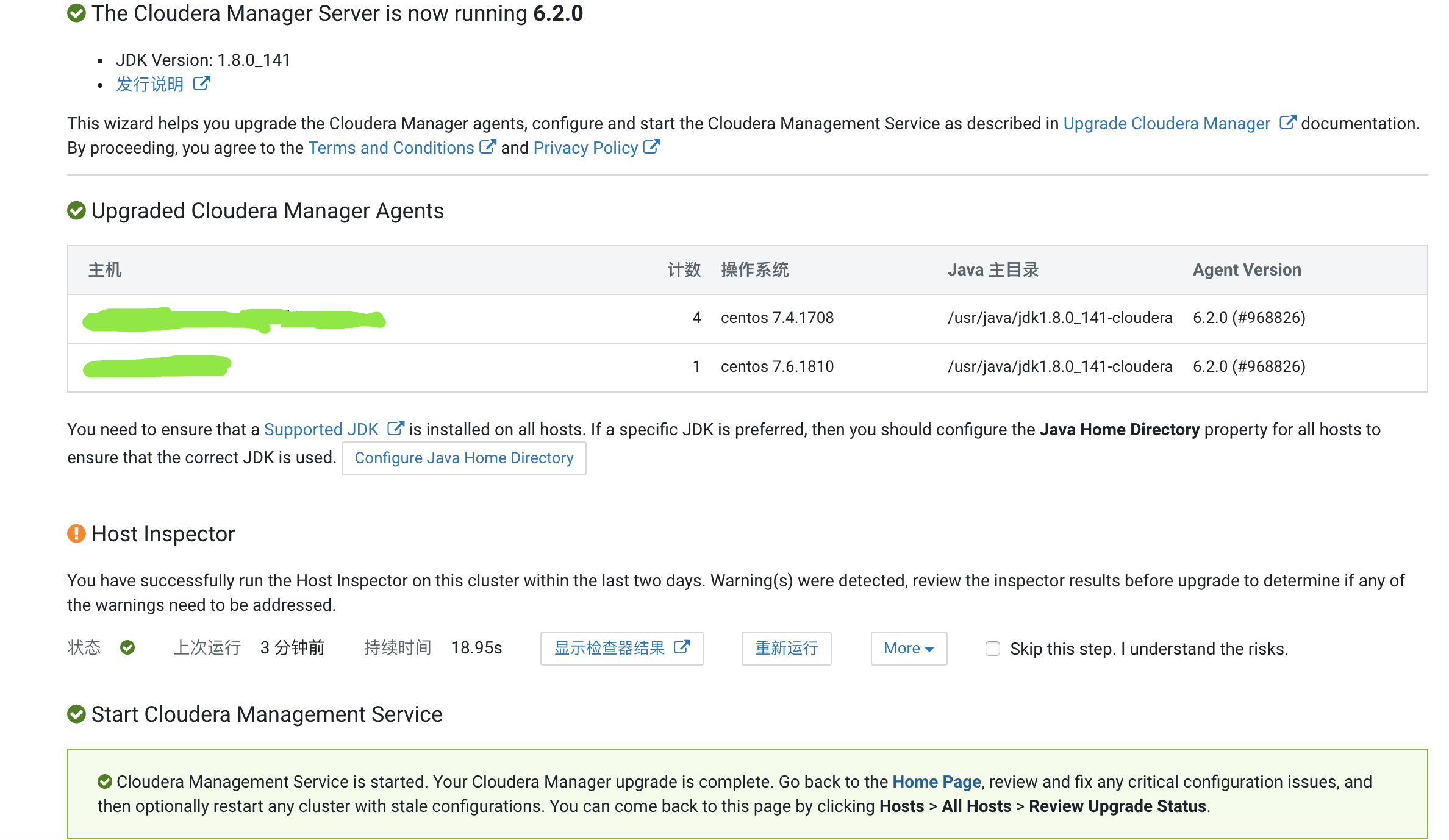Click the 操作系统 column header
Screen dimensions: 1449x840
pos(755,269)
